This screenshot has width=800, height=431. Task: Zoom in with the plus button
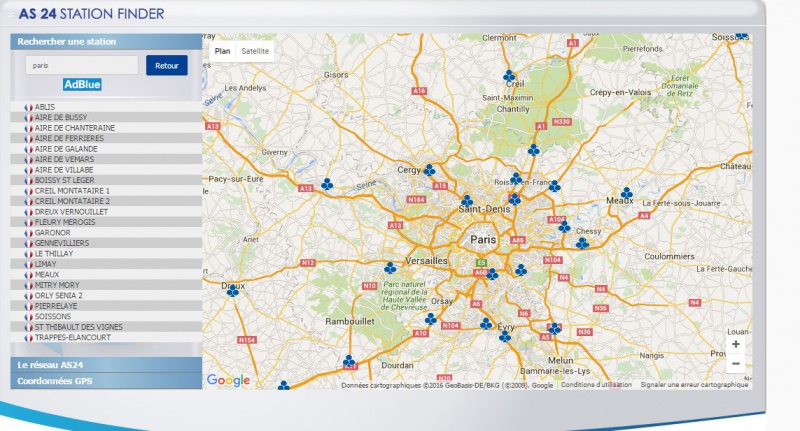pos(736,344)
